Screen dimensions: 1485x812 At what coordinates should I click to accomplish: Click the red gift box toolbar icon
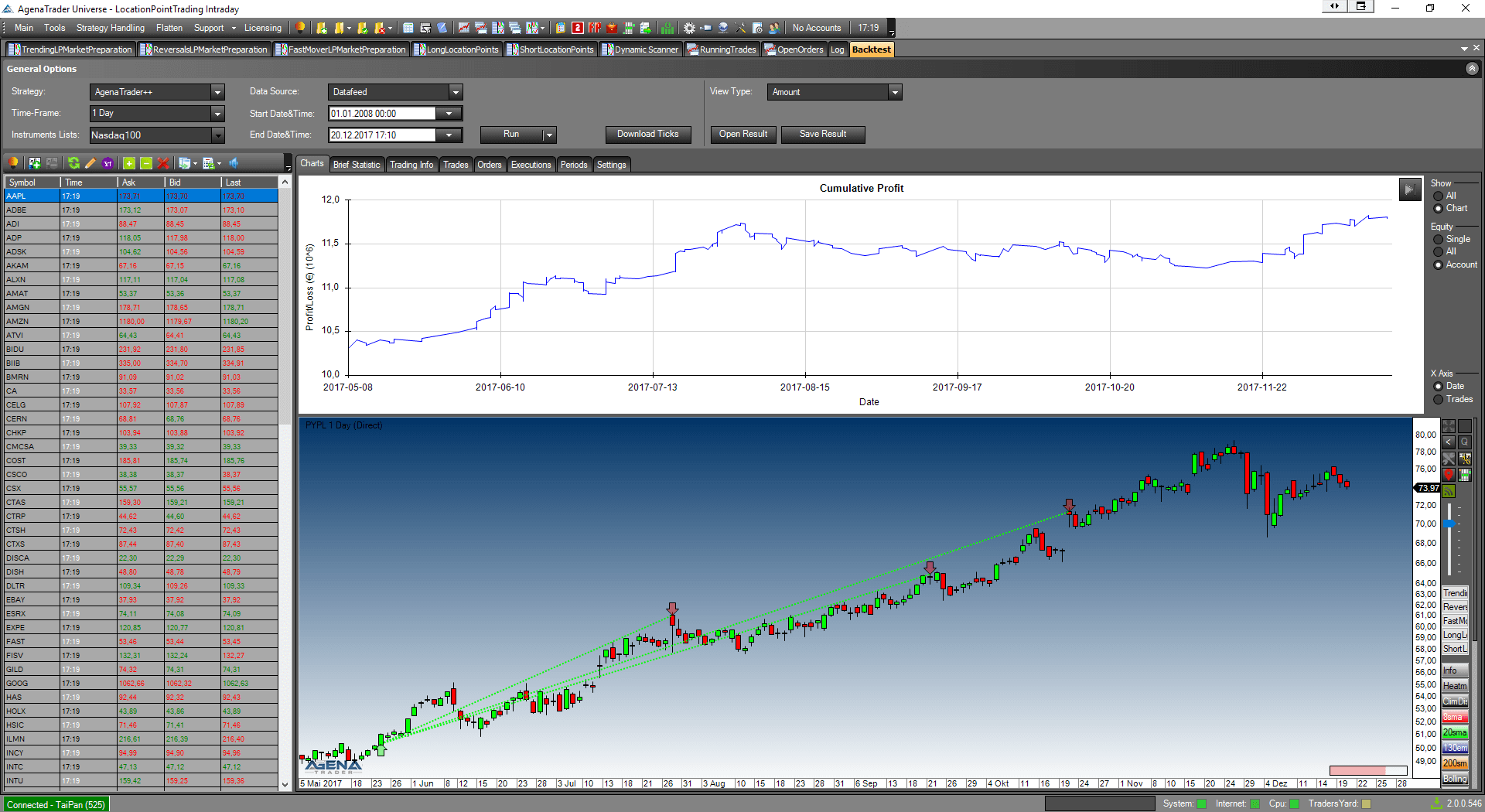(x=612, y=28)
